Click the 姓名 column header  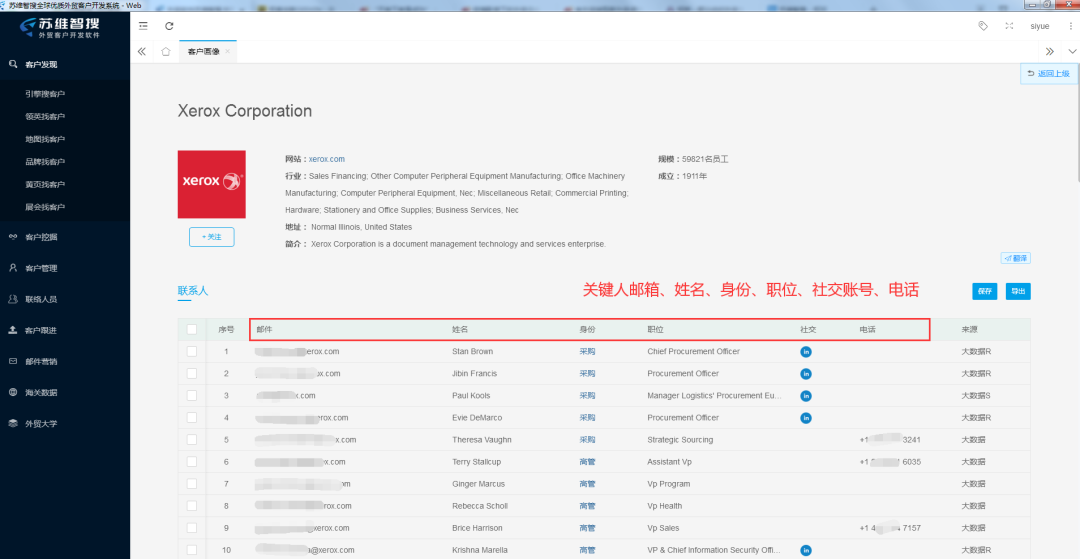point(460,330)
